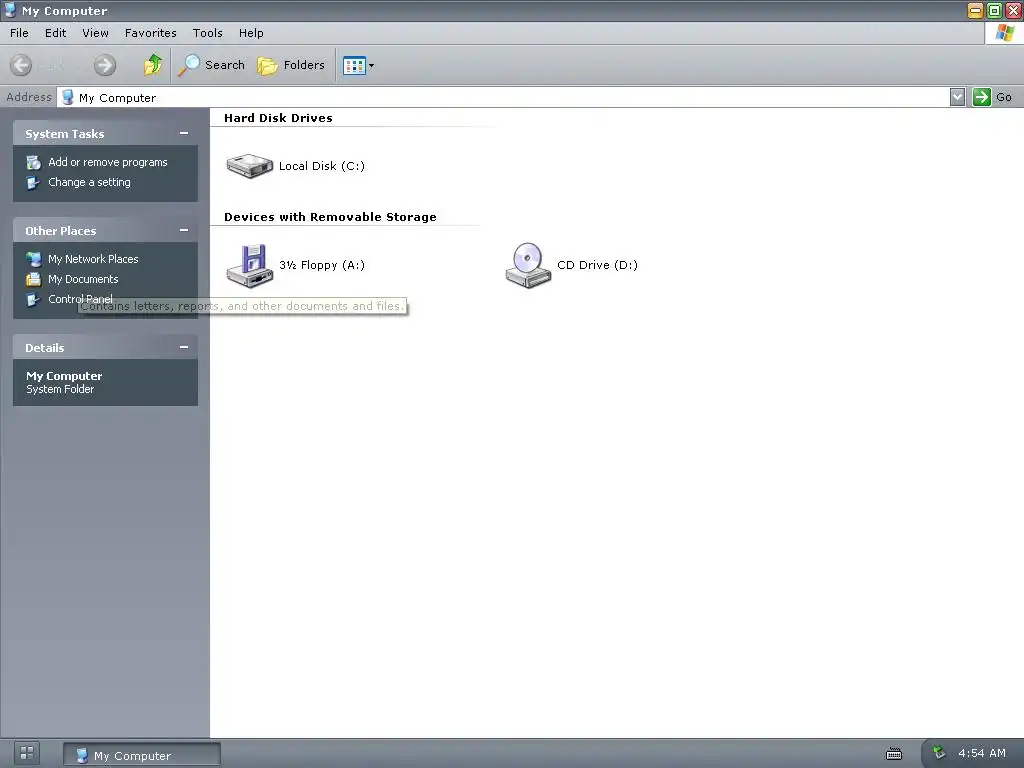Select the Local Disk (C:) drive icon
Image resolution: width=1024 pixels, height=768 pixels.
tap(249, 166)
